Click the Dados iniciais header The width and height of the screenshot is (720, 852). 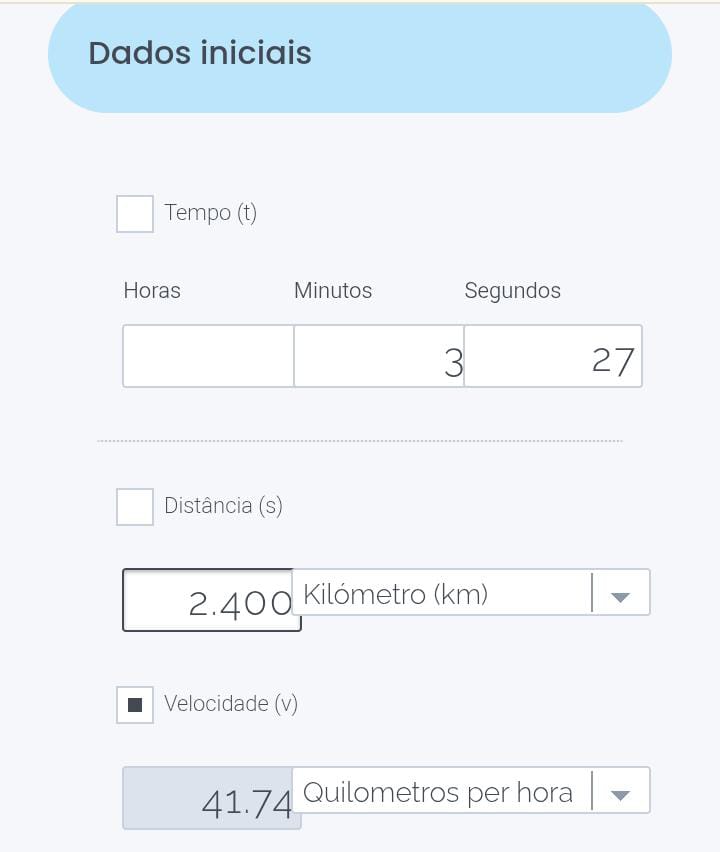coord(200,53)
